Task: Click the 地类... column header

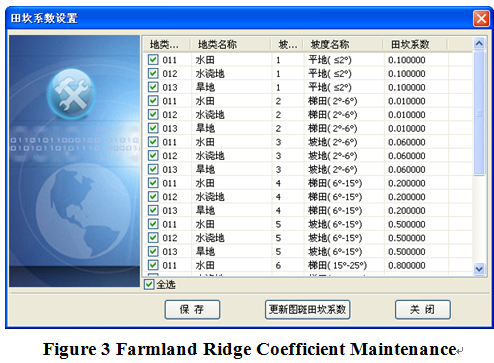Action: pos(166,44)
